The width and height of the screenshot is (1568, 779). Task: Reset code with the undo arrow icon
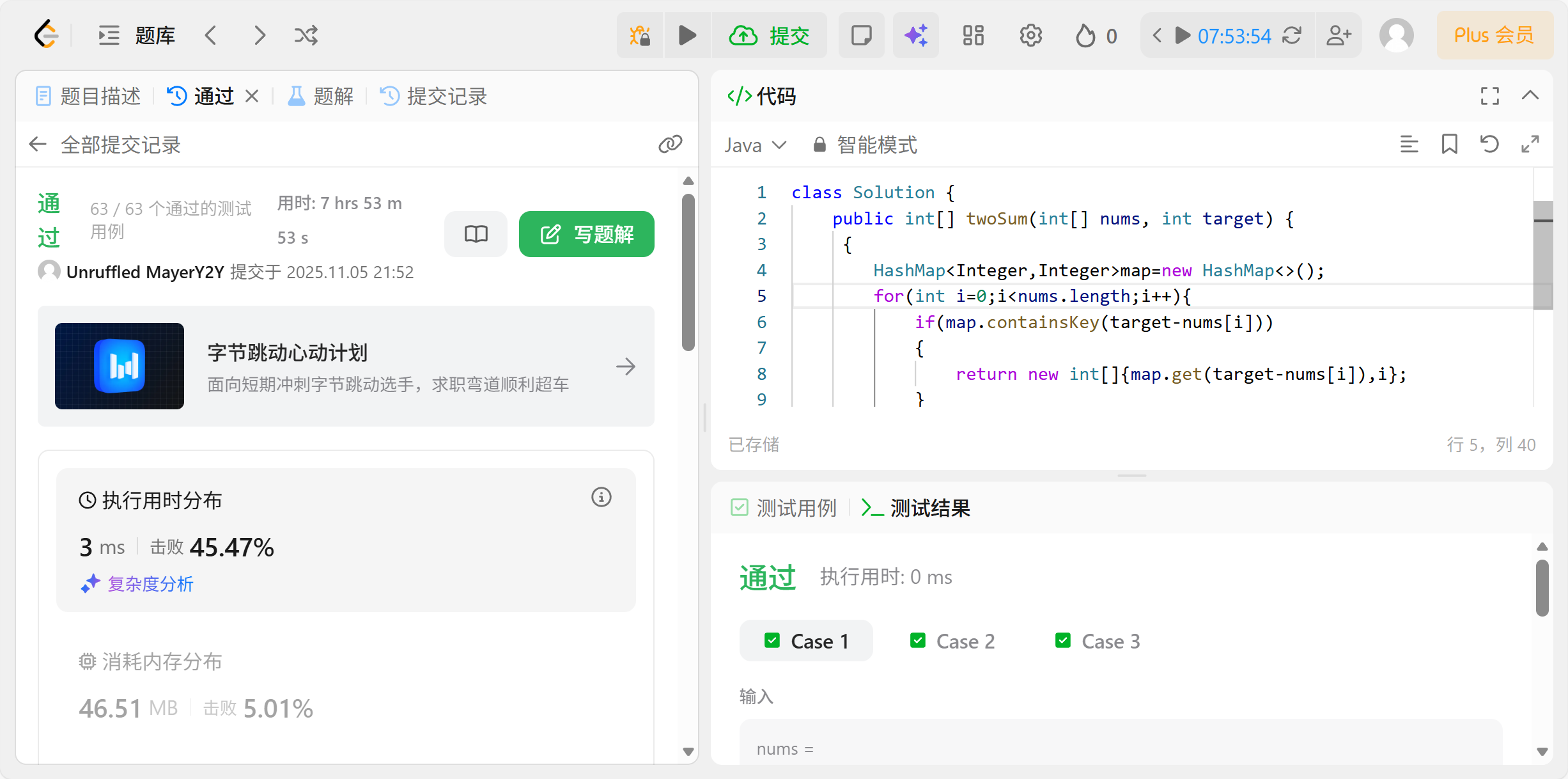pos(1489,145)
